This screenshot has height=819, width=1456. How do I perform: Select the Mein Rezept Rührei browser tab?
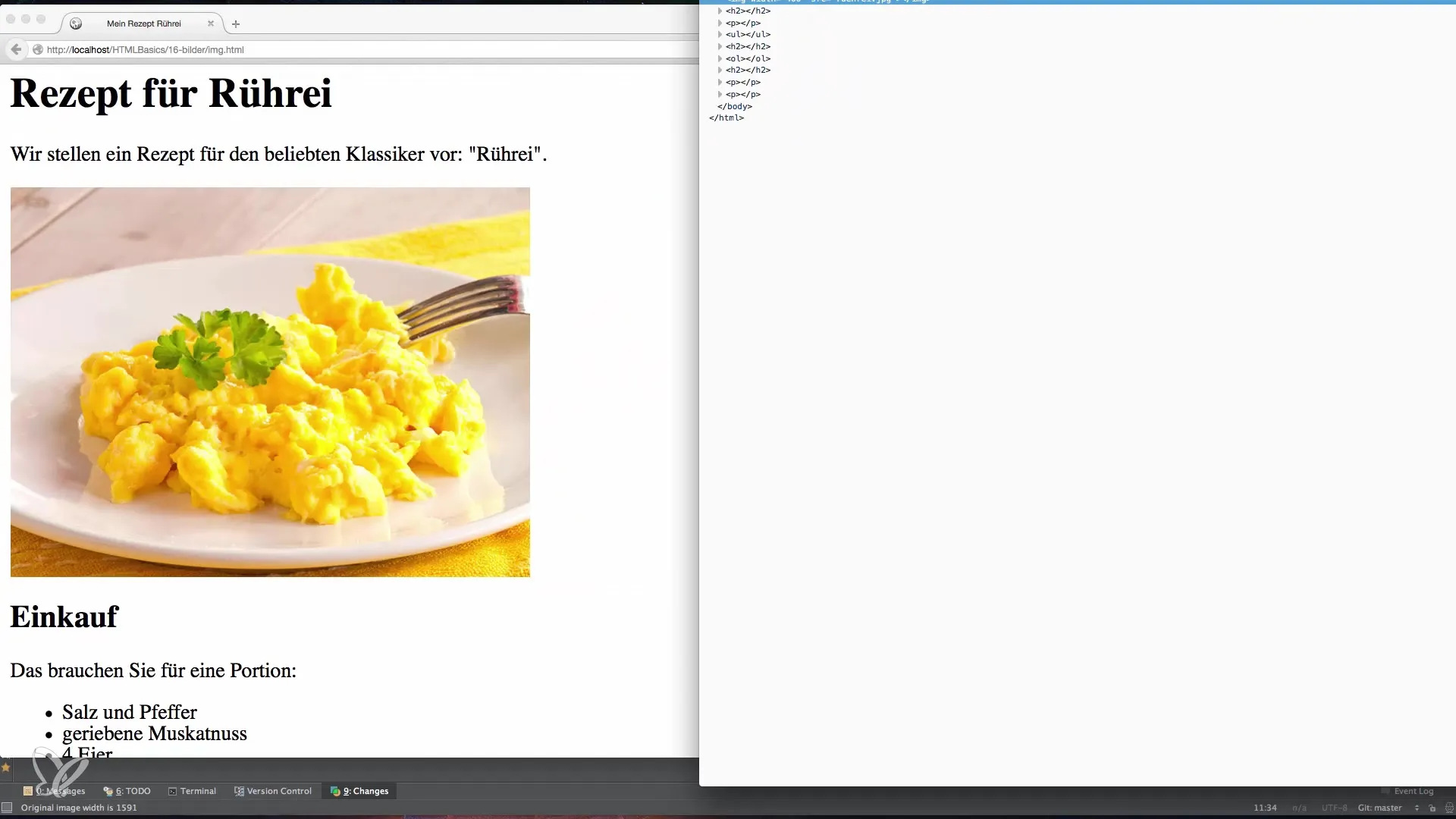[x=143, y=24]
